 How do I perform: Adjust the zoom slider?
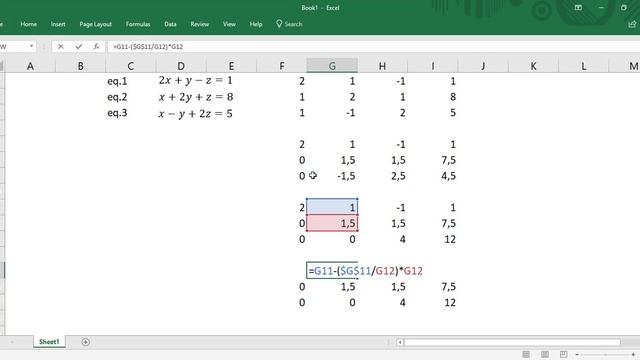pyautogui.click(x=605, y=354)
